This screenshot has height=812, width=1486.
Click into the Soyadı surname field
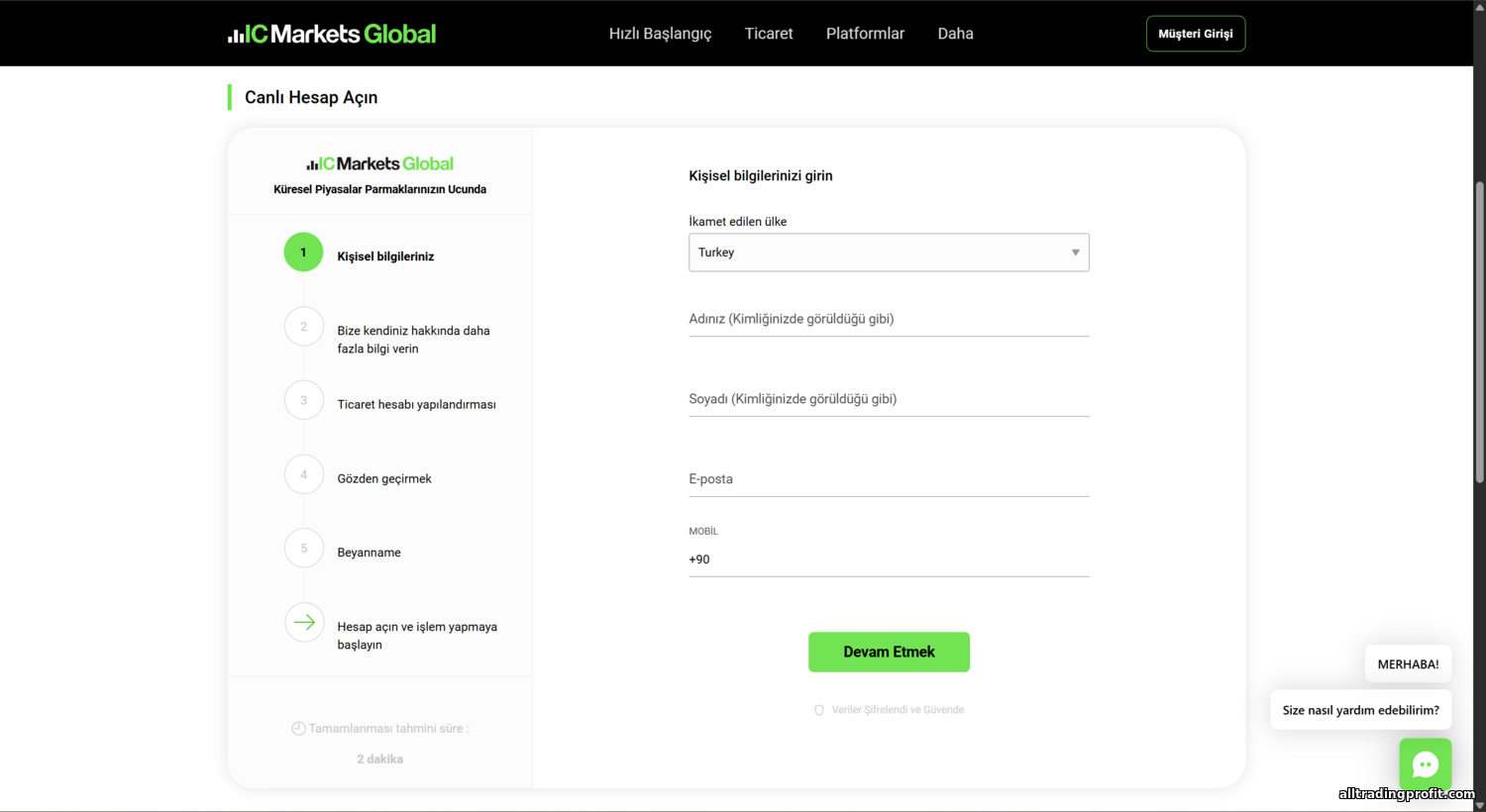(x=888, y=399)
